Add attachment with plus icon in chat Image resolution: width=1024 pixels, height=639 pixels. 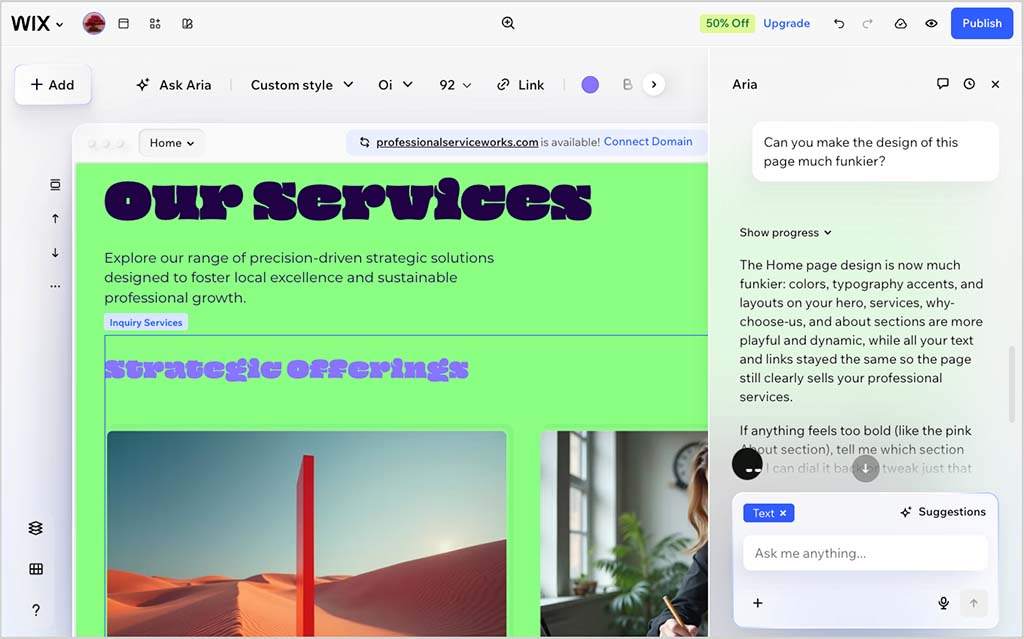click(758, 602)
